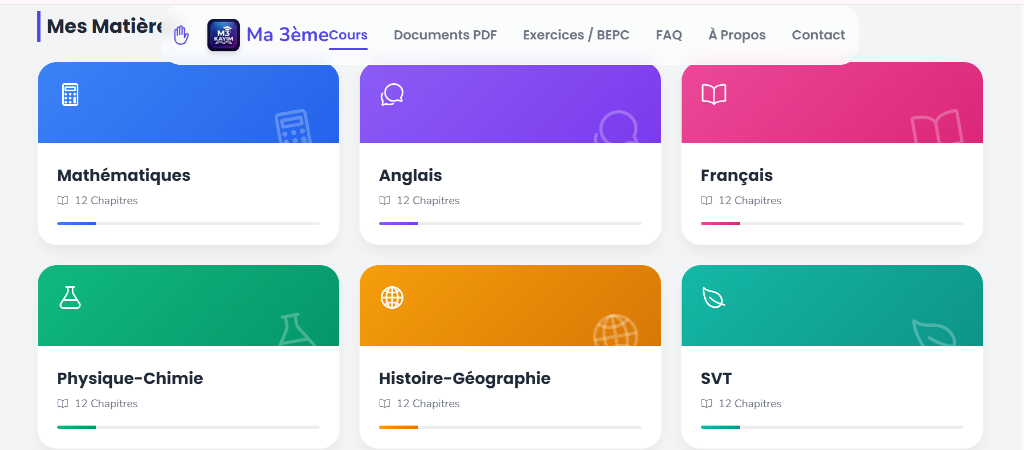Click the pink Français card banner
The height and width of the screenshot is (450, 1024).
coord(832,103)
